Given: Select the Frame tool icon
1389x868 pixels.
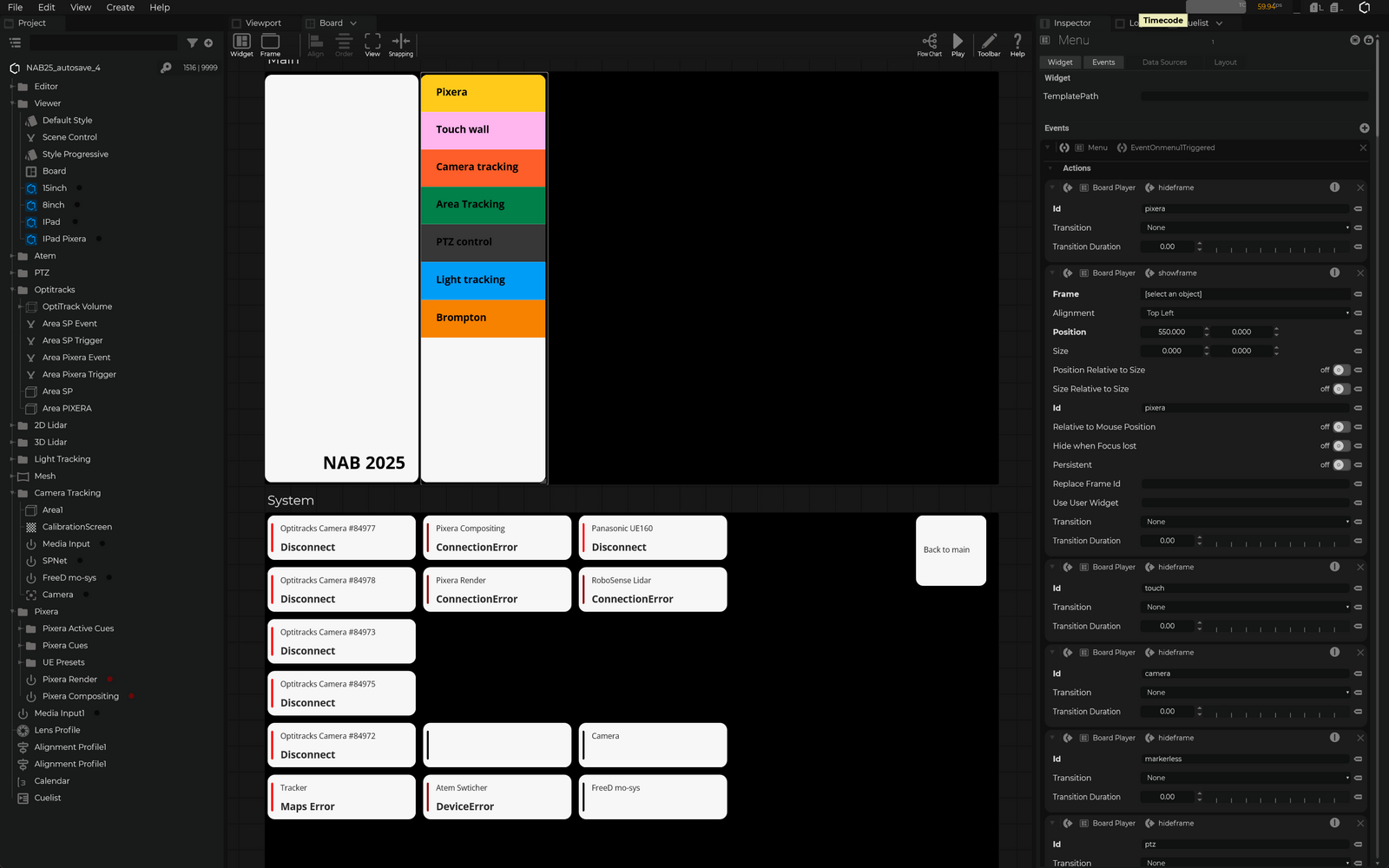Looking at the screenshot, I should coord(270,42).
